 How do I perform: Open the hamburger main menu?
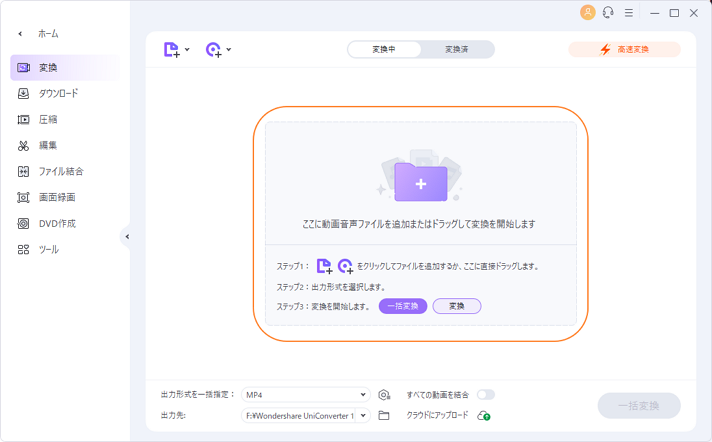pyautogui.click(x=628, y=13)
